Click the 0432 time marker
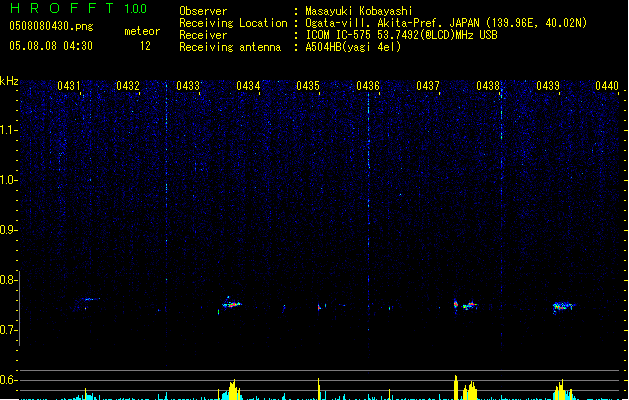 128,86
